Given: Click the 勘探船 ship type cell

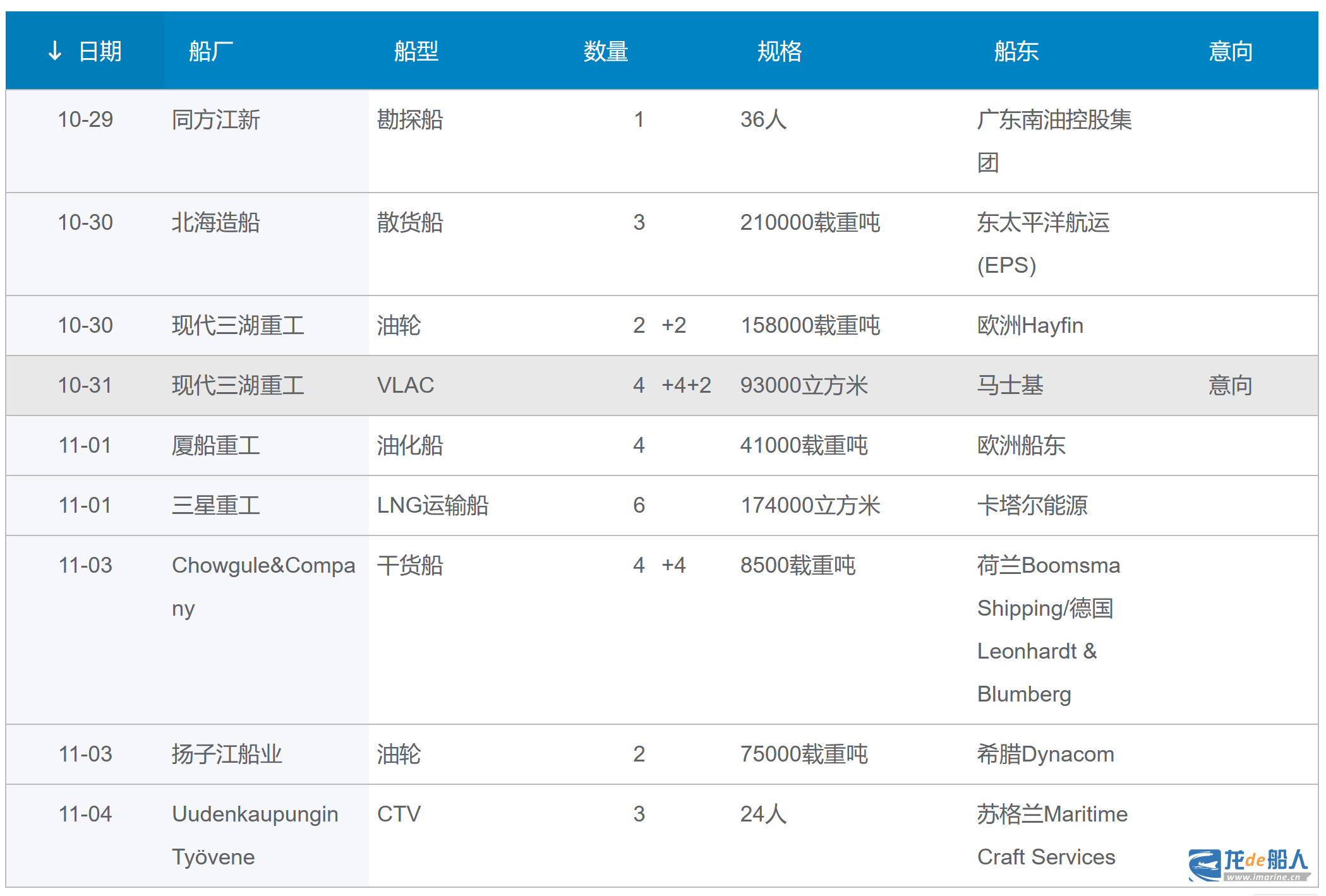Looking at the screenshot, I should (x=410, y=119).
